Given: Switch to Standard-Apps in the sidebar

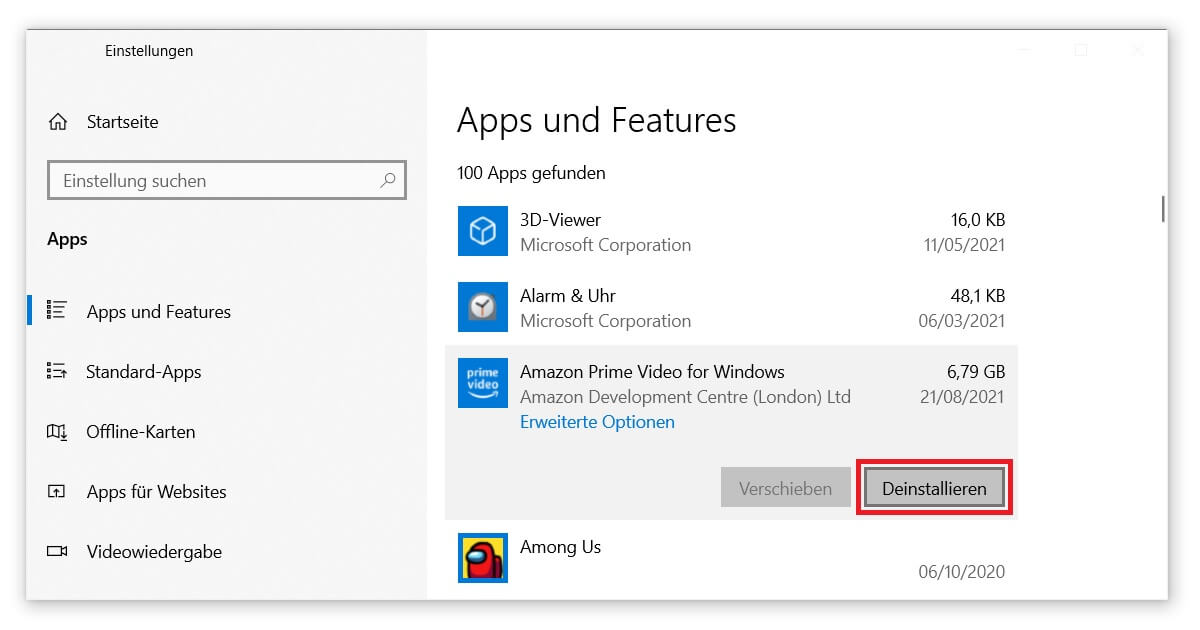Looking at the screenshot, I should point(145,371).
